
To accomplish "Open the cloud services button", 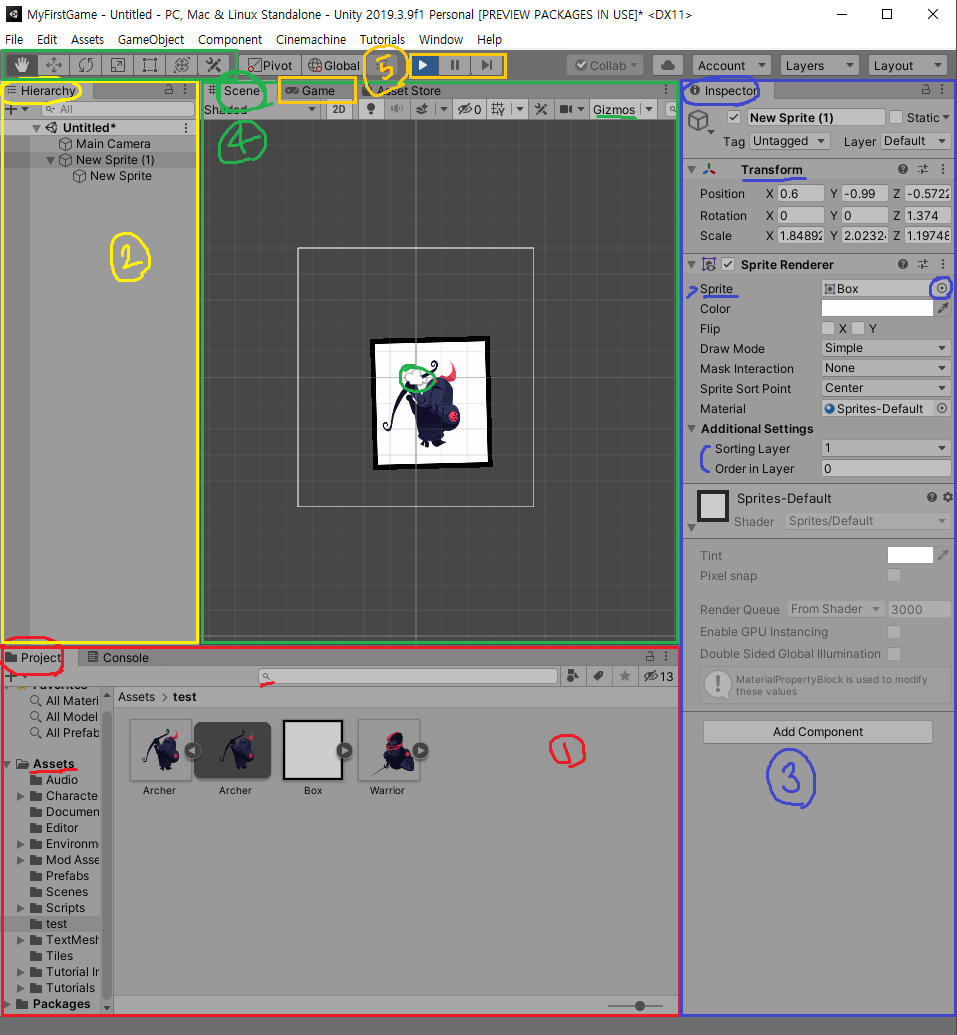I will point(668,65).
